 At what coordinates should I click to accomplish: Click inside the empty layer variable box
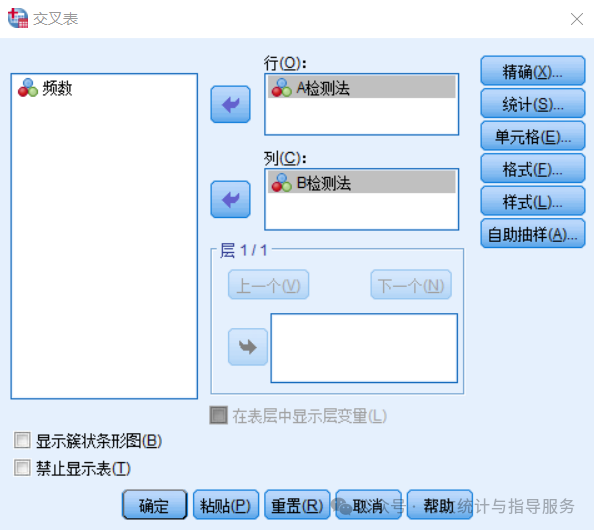364,348
